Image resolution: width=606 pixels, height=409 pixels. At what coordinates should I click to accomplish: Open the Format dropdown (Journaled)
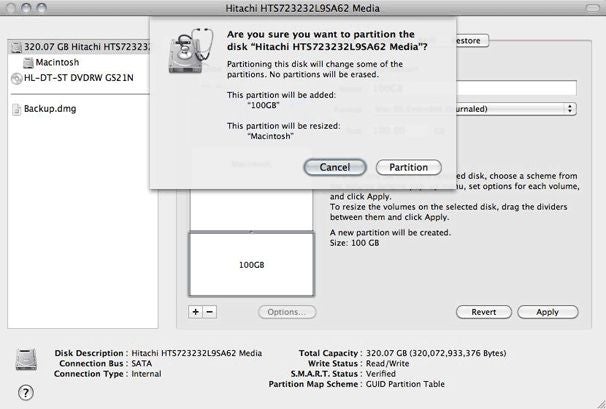pyautogui.click(x=514, y=109)
